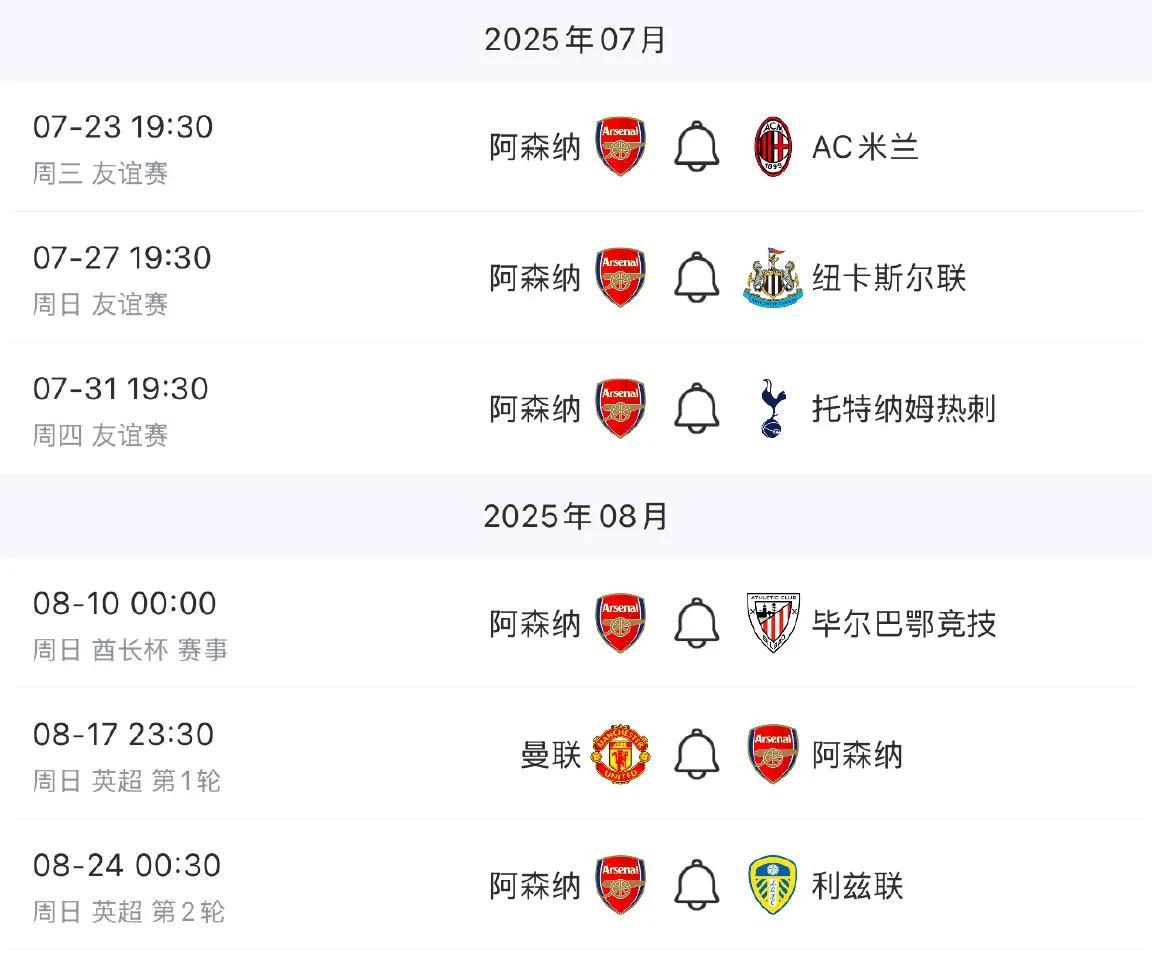Viewport: 1152px width, 972px height.
Task: Enable reminder bell for Arsenal vs 纽卡斯尔联
Action: point(697,278)
